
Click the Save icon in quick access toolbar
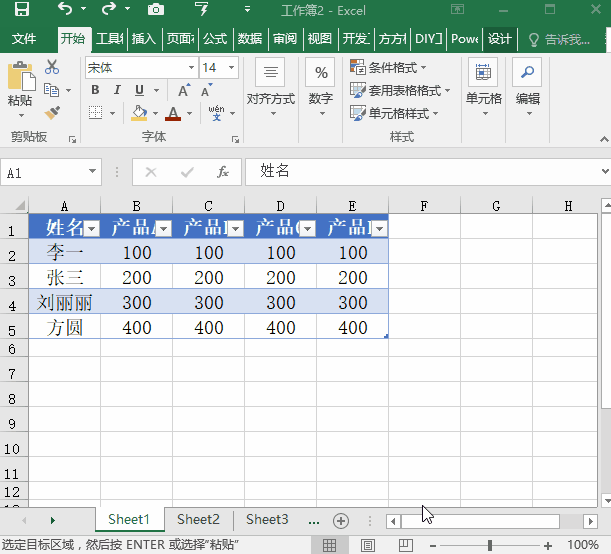click(22, 9)
